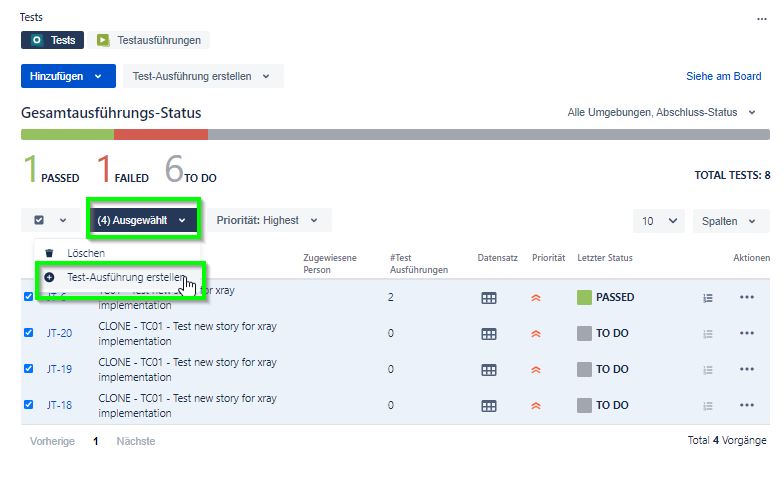Open the Spalten columns dropdown
Screen dimensions: 784x483
point(730,221)
